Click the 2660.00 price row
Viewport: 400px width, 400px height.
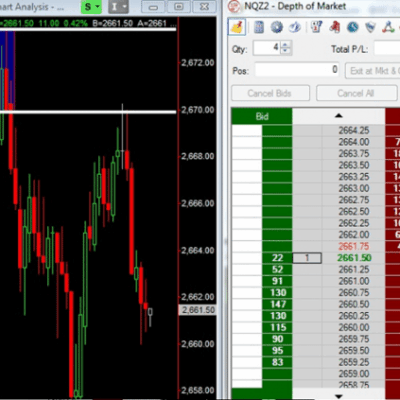coord(354,327)
